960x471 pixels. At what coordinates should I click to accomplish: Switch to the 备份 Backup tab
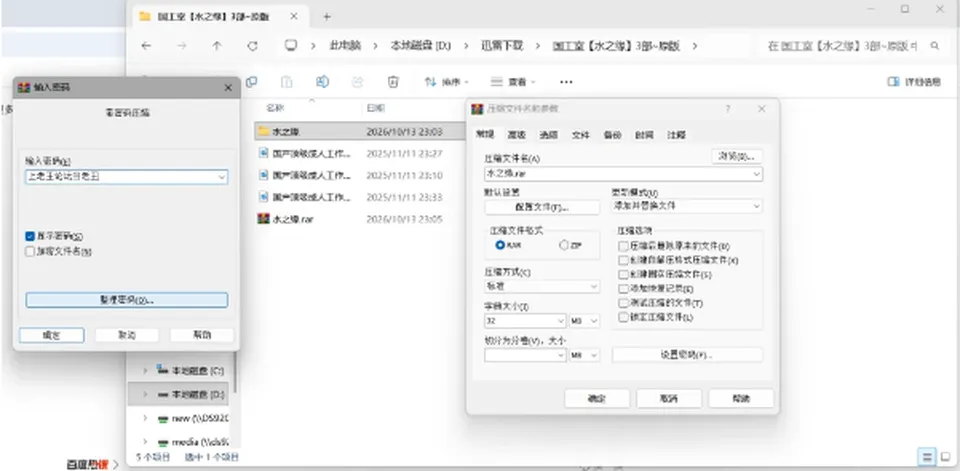[612, 135]
